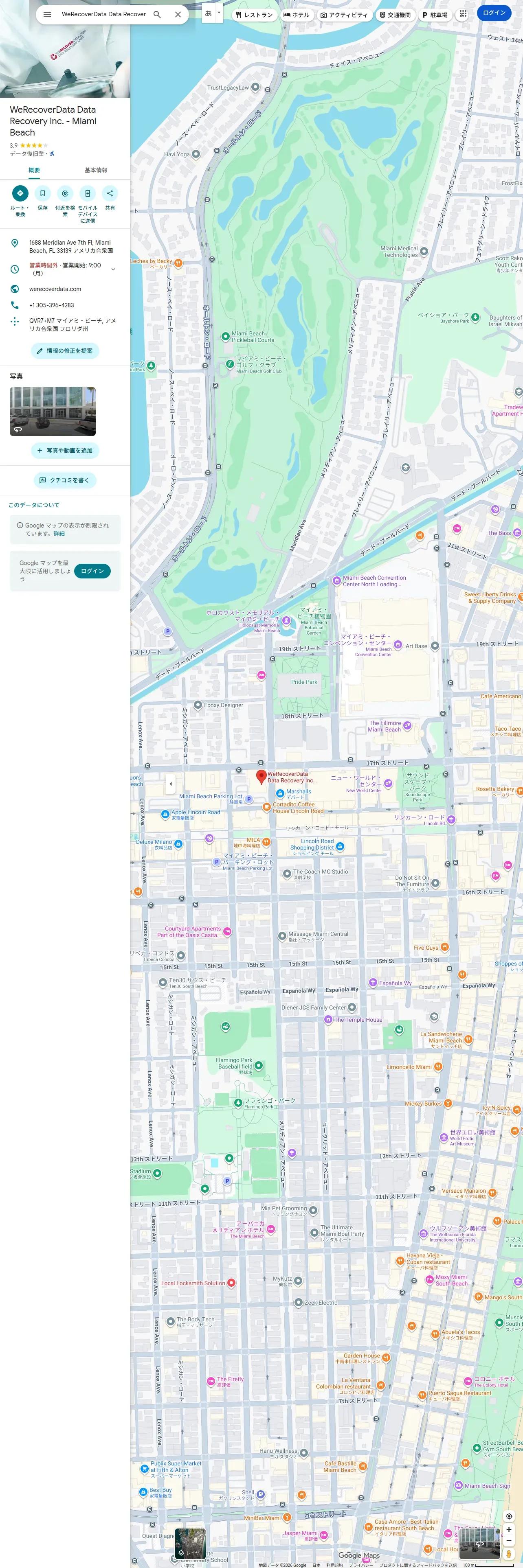The width and height of the screenshot is (523, 1568).
Task: Select the Art Basel map marker
Action: coord(435,646)
